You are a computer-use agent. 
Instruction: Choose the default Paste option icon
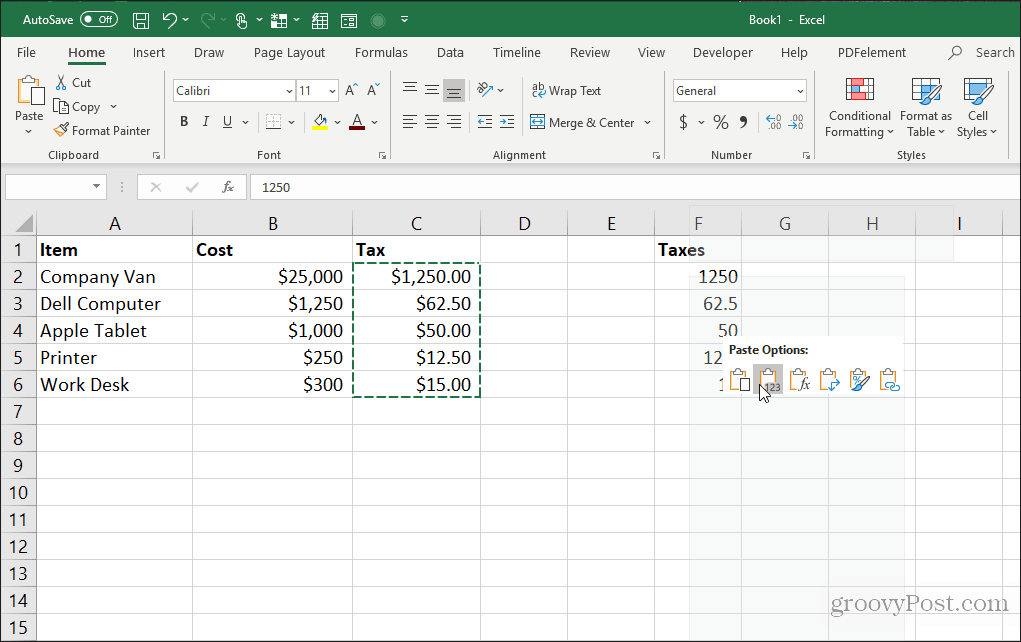click(x=739, y=380)
